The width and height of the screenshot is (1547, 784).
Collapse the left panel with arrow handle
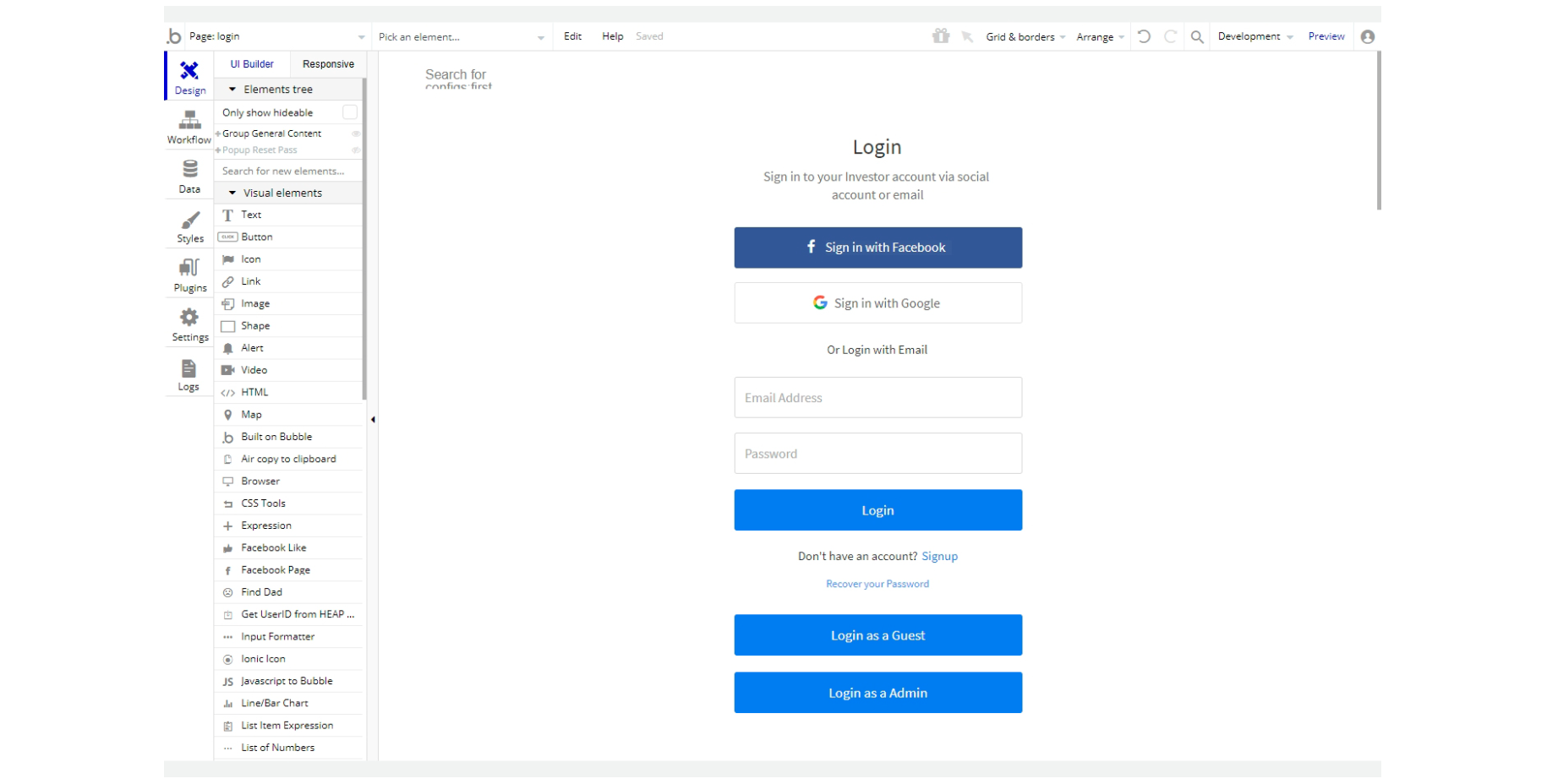pyautogui.click(x=373, y=419)
